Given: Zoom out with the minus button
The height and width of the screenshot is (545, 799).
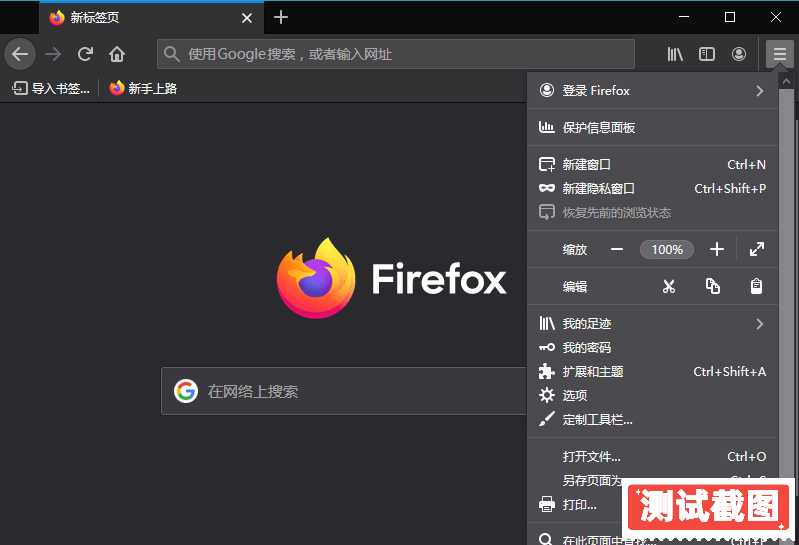Looking at the screenshot, I should [617, 250].
